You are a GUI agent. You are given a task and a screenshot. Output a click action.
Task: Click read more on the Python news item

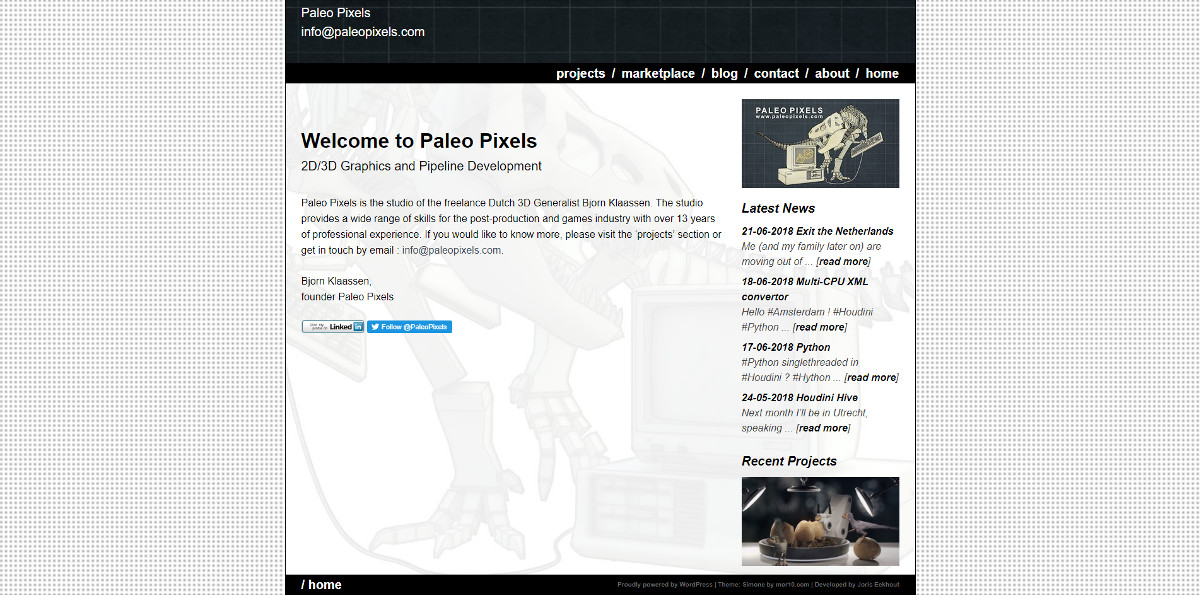click(x=870, y=377)
